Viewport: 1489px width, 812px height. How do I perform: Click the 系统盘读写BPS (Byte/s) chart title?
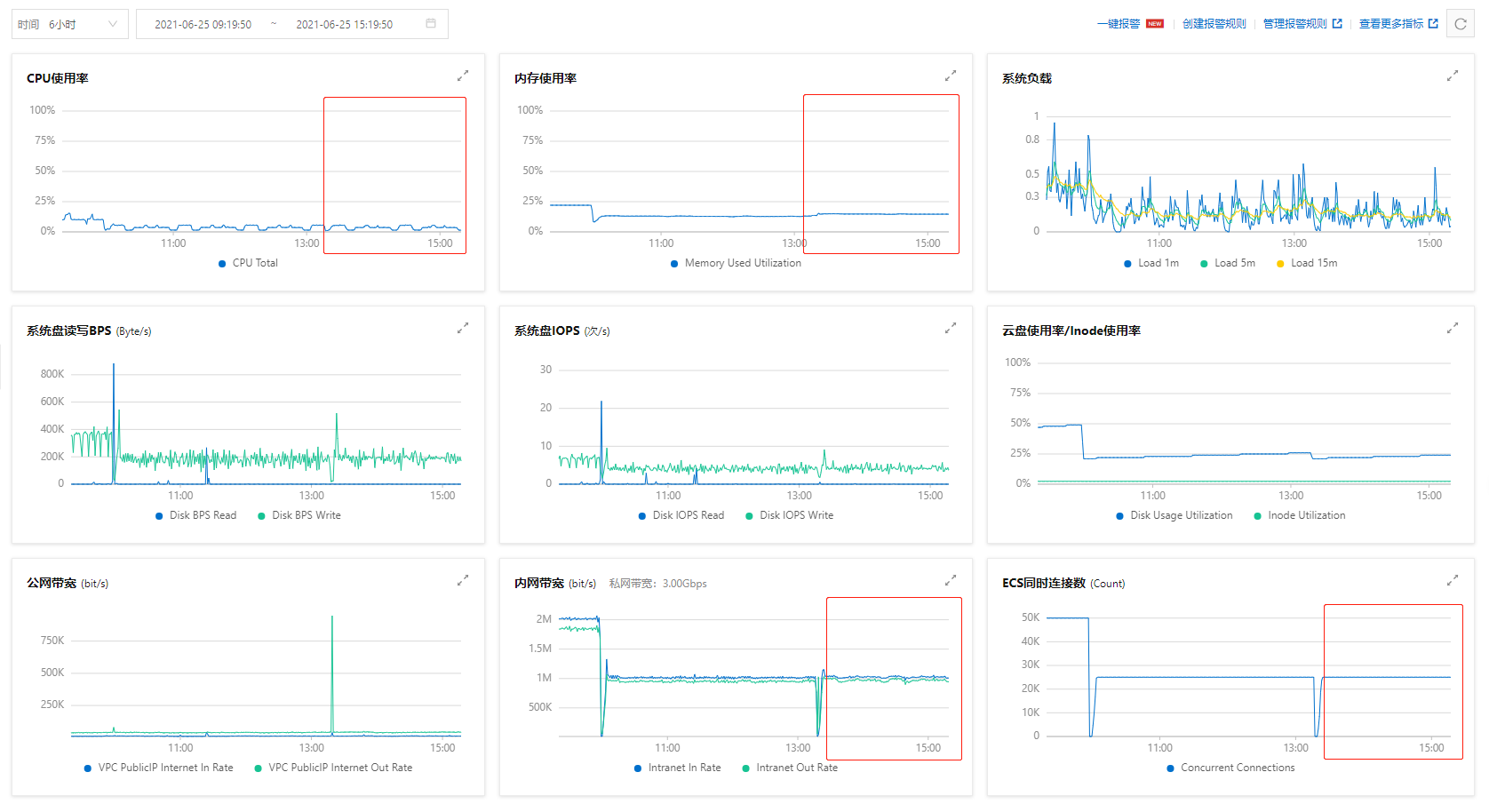tap(89, 330)
